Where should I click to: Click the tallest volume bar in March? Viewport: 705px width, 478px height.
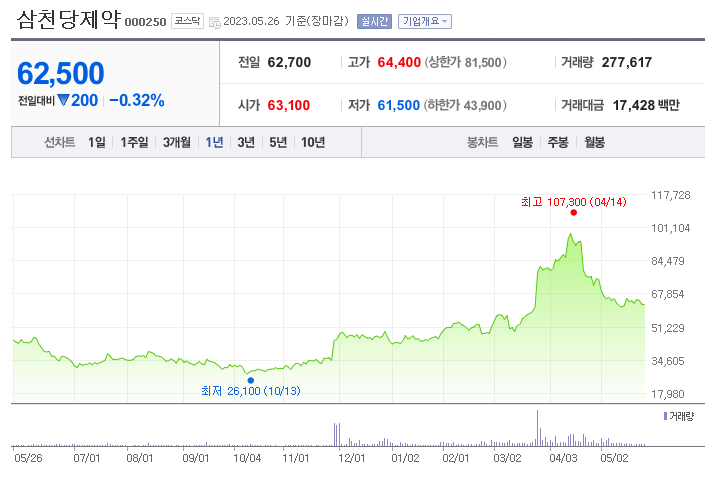click(x=537, y=428)
